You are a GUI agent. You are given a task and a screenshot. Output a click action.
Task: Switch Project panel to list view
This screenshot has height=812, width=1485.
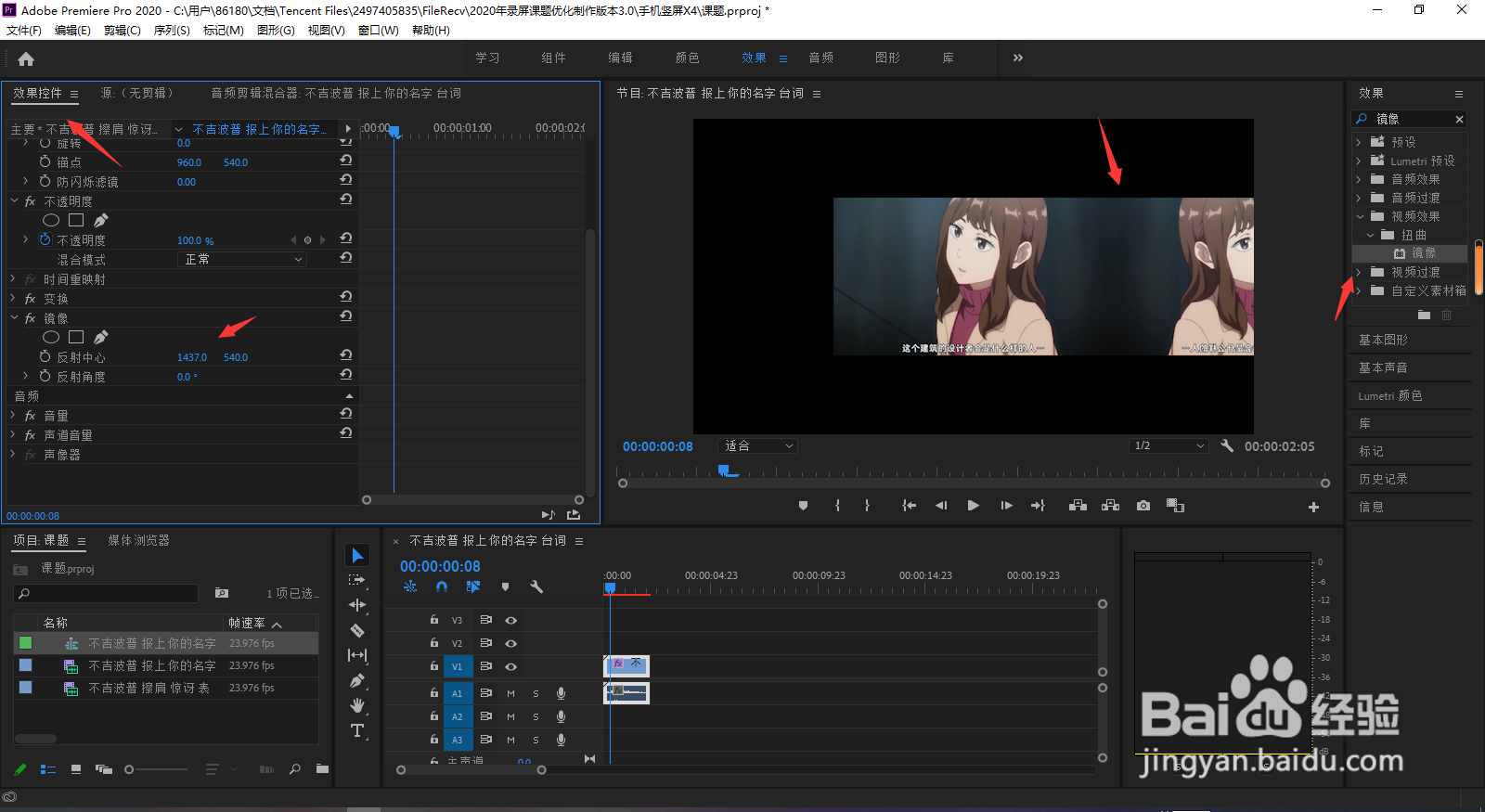pyautogui.click(x=48, y=769)
